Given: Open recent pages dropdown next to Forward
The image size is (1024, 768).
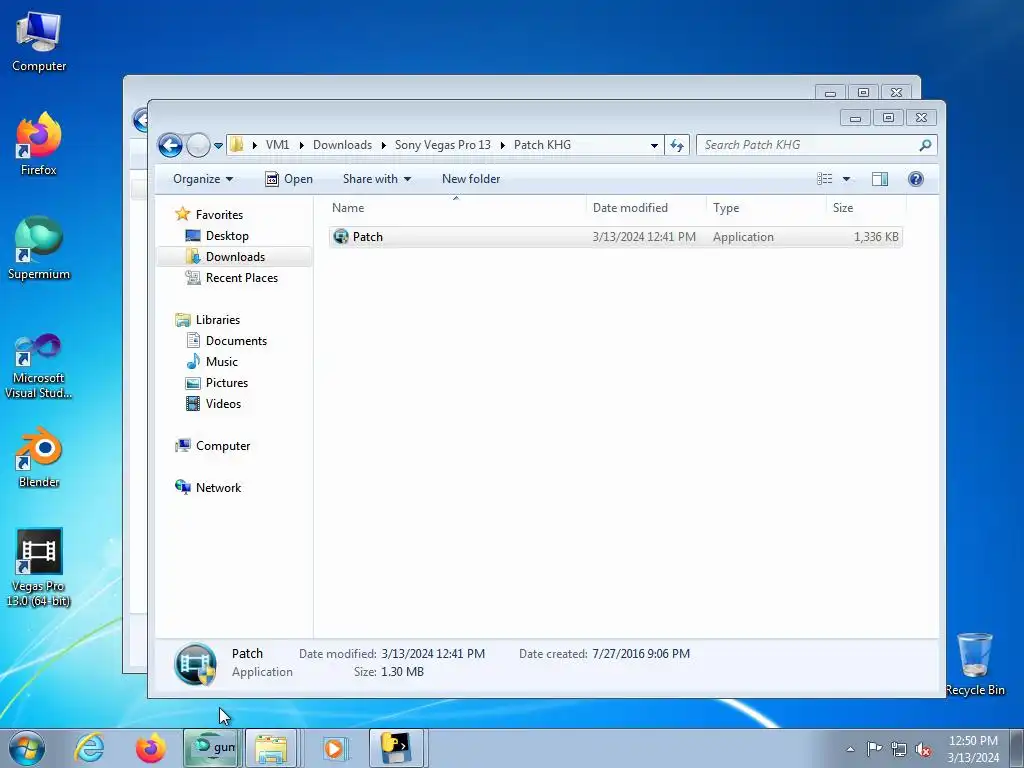Looking at the screenshot, I should click(218, 146).
